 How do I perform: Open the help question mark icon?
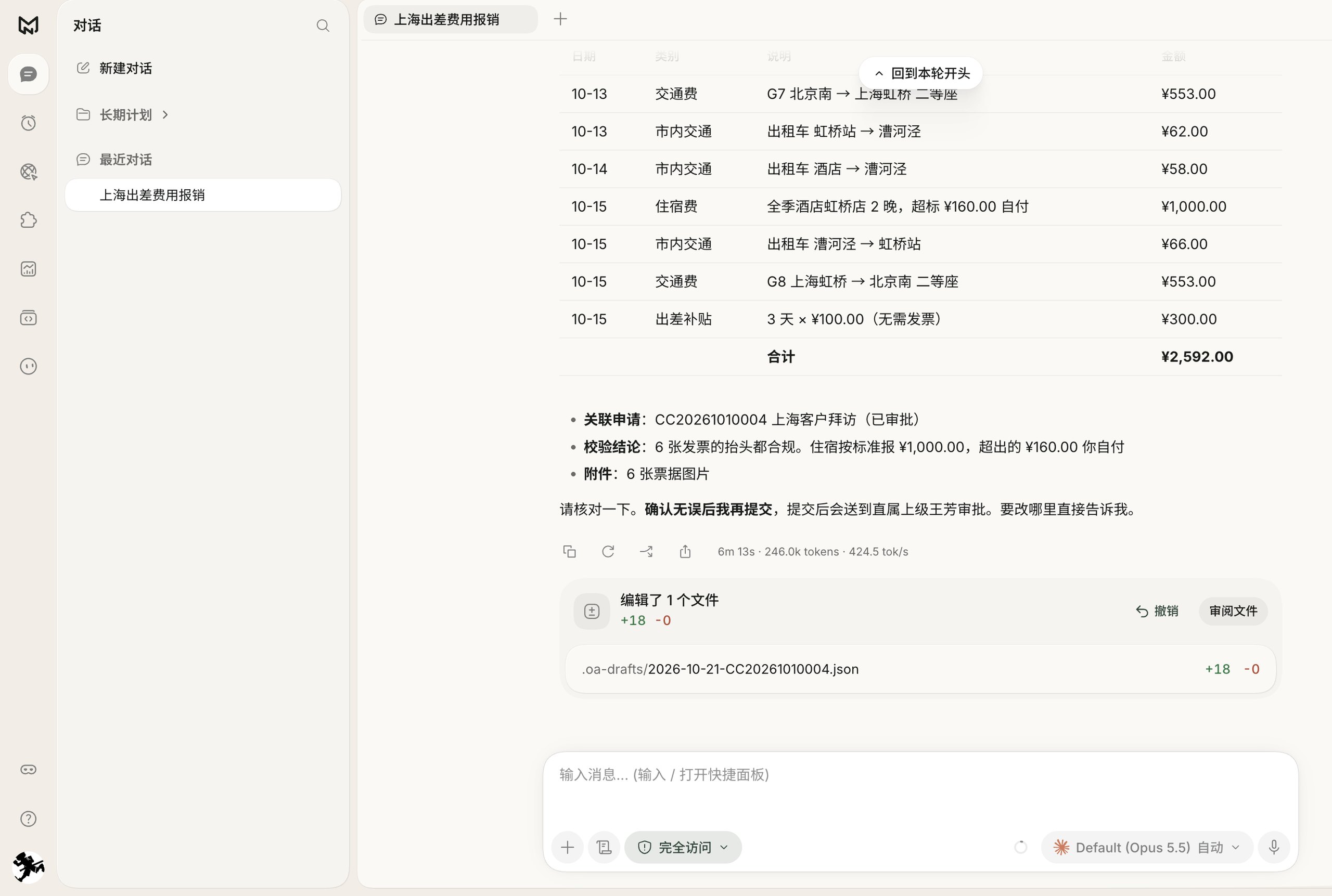point(28,819)
